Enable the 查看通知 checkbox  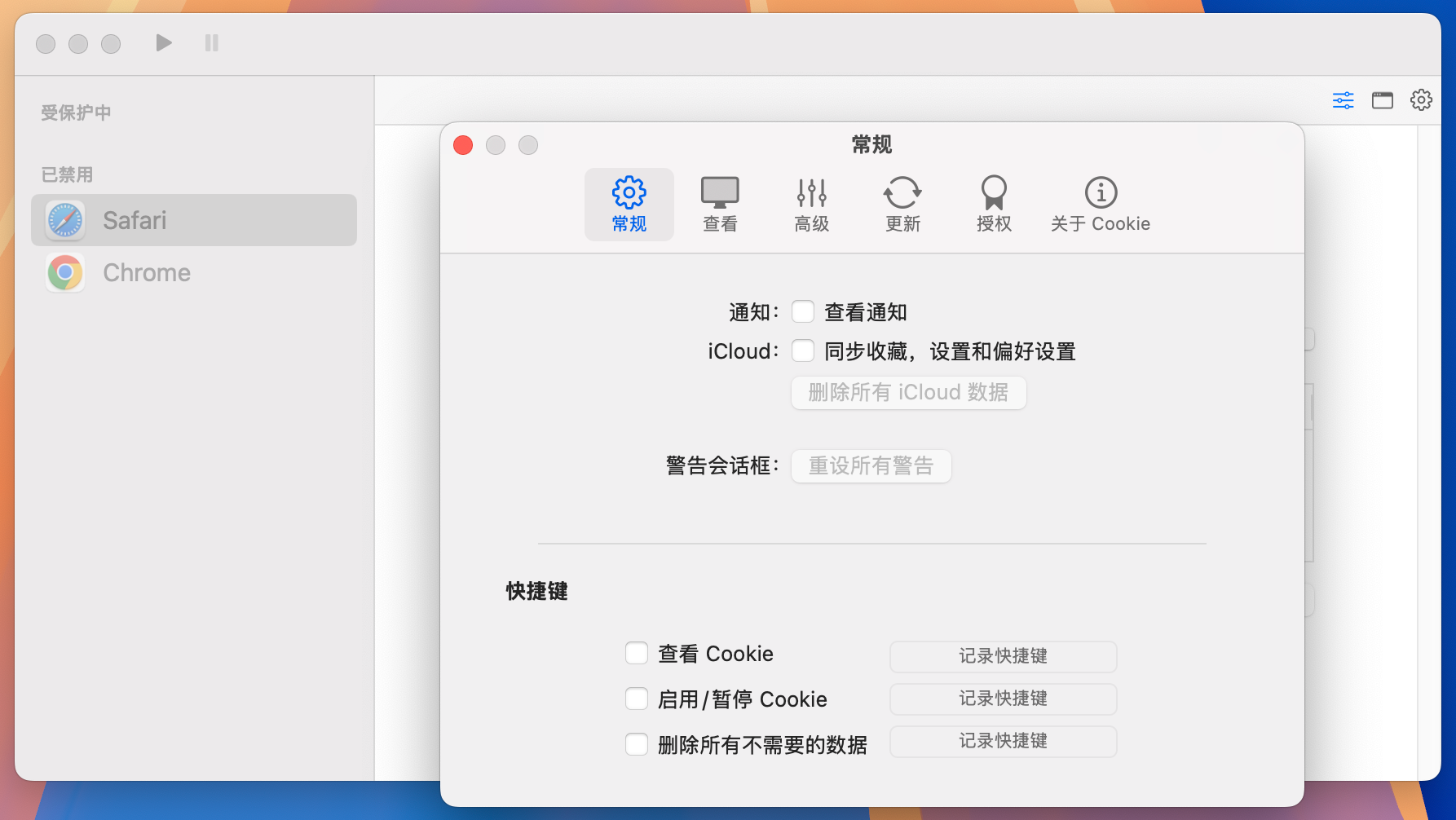(803, 311)
